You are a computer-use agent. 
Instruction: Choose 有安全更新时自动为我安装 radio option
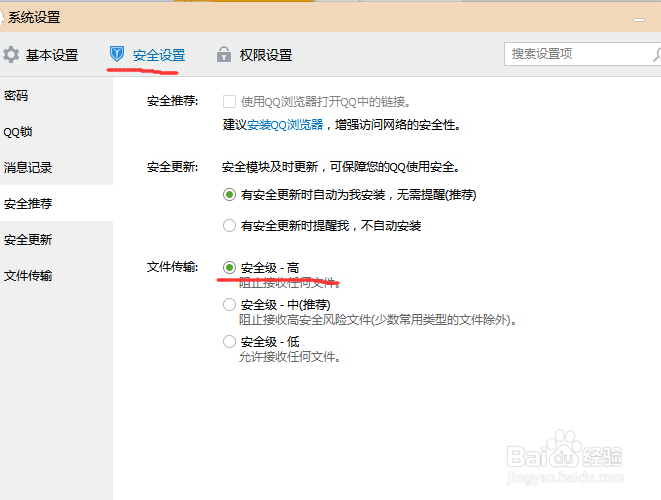tap(229, 195)
